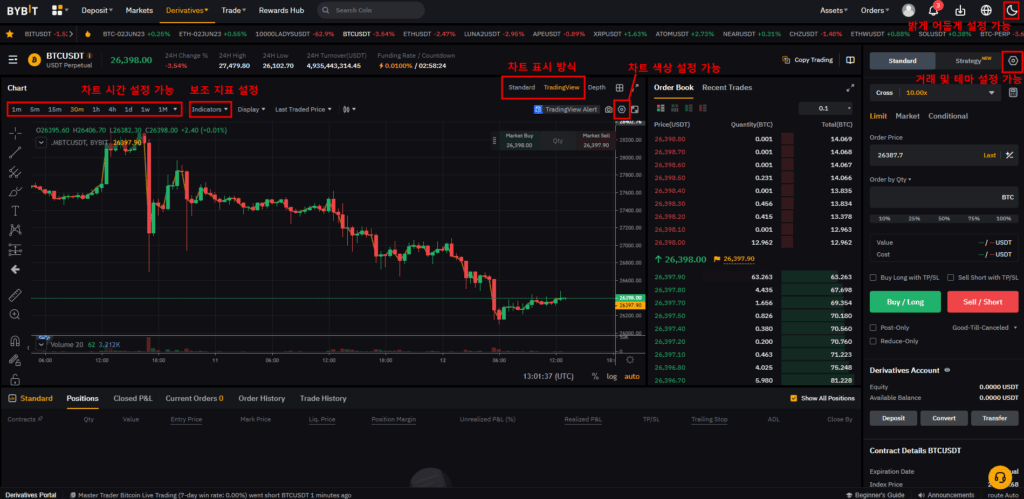Select the long position forecasting tool

pyautogui.click(x=15, y=249)
